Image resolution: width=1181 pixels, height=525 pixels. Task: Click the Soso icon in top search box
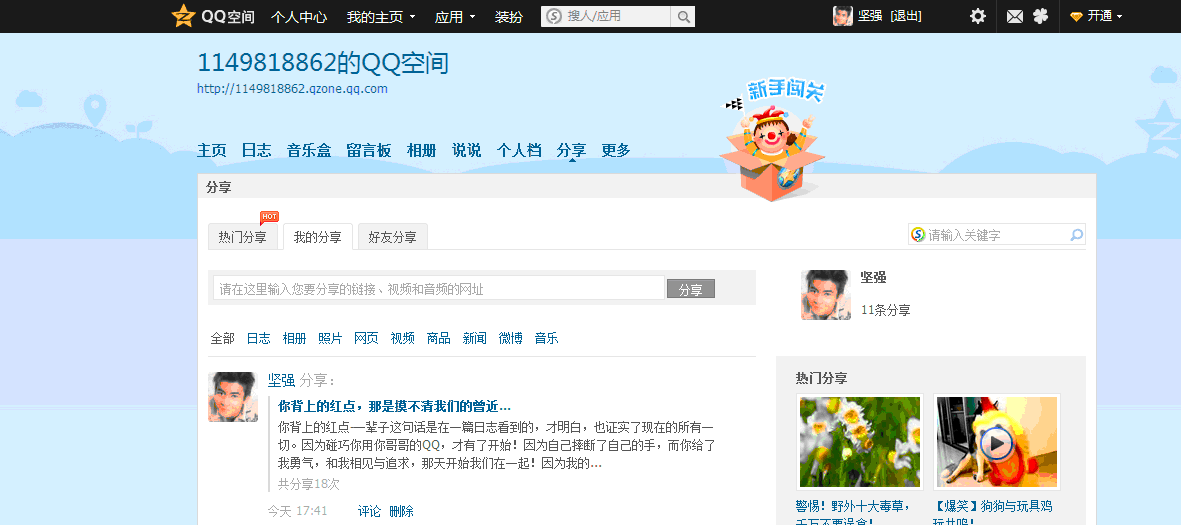(x=554, y=16)
